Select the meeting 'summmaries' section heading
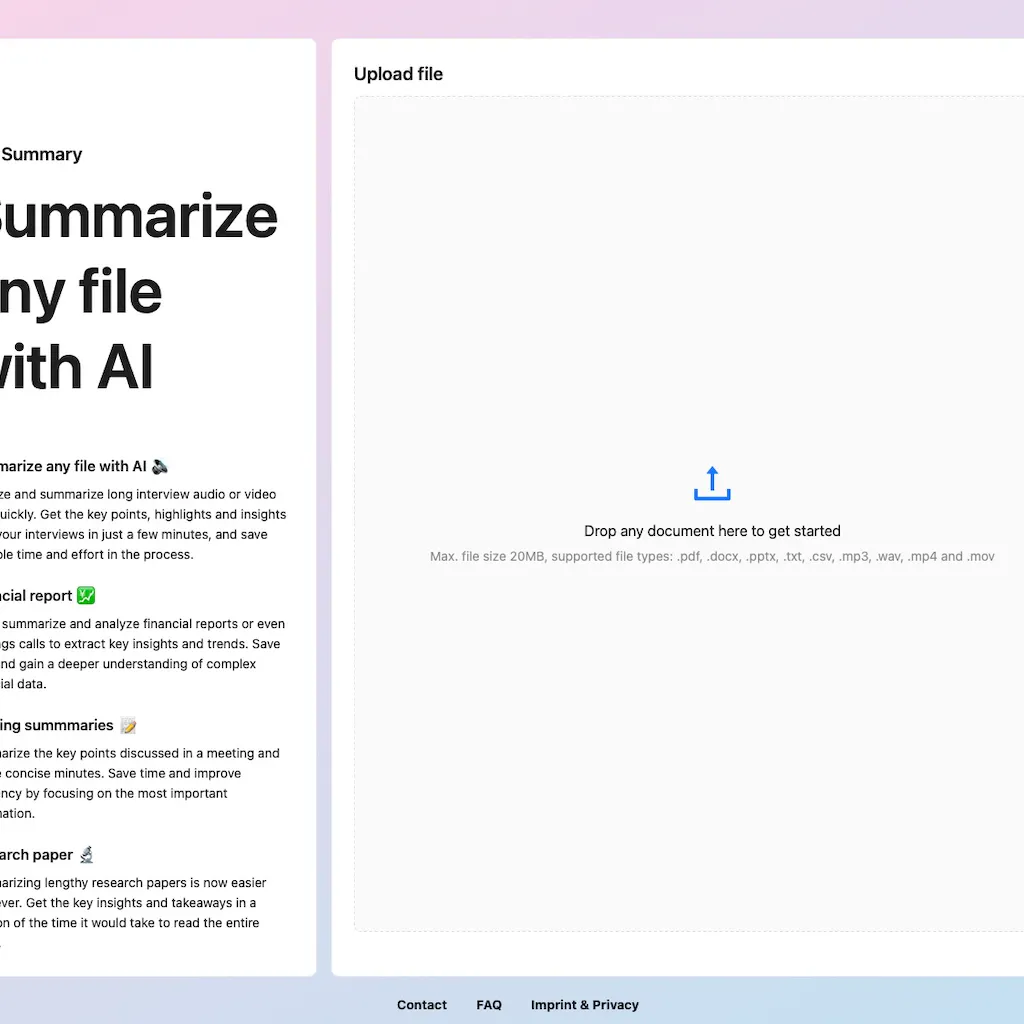This screenshot has height=1024, width=1024. point(56,725)
